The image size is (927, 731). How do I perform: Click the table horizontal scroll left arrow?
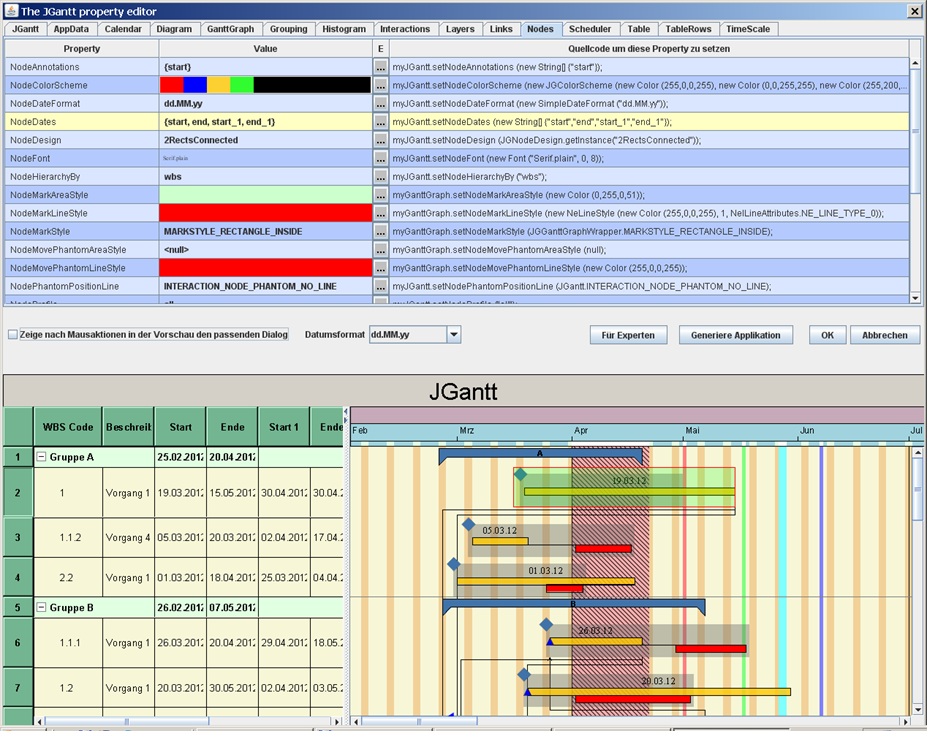(40, 722)
